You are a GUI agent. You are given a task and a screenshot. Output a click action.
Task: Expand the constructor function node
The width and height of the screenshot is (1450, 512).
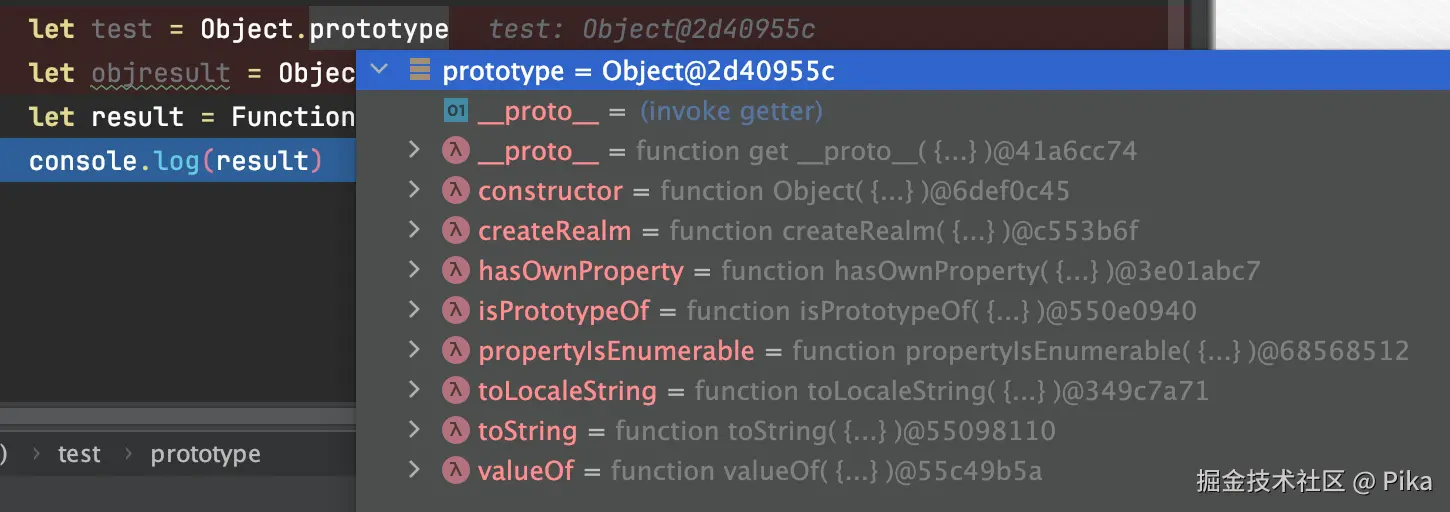[x=414, y=191]
